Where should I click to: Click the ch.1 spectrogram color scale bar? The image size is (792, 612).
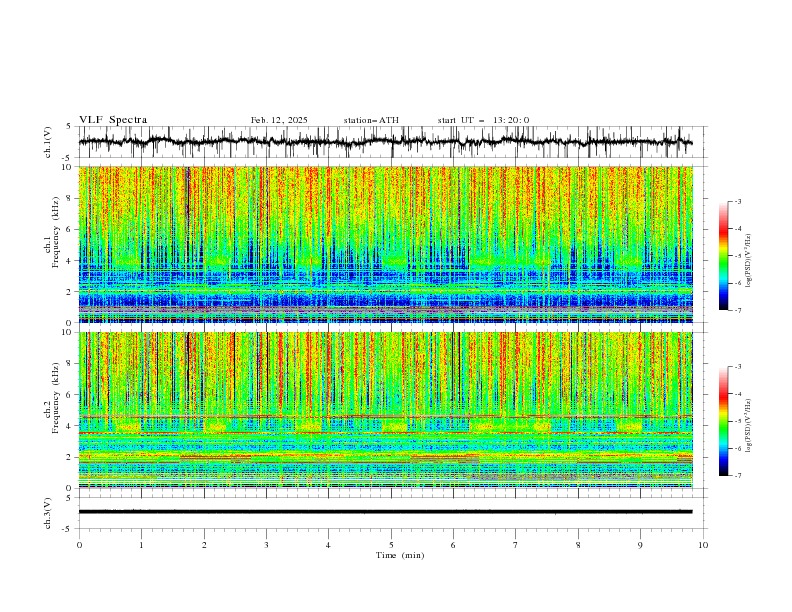tap(723, 255)
